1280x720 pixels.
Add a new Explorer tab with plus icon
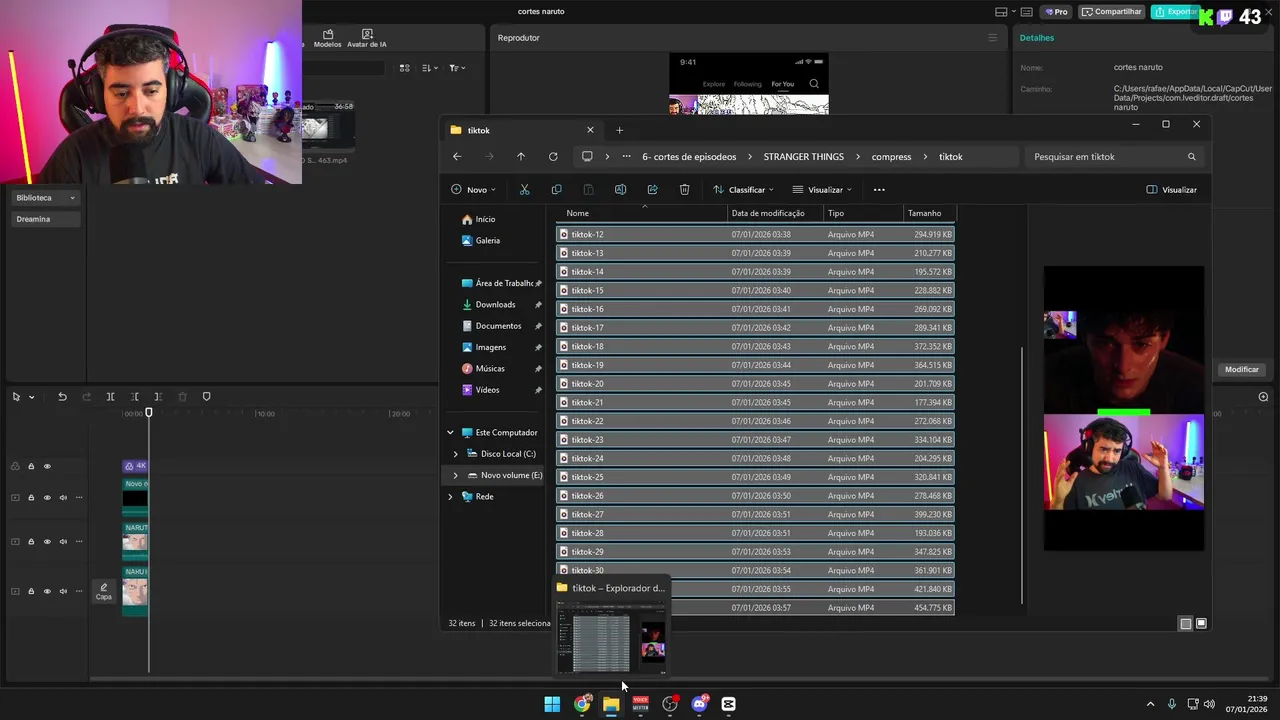click(x=619, y=130)
